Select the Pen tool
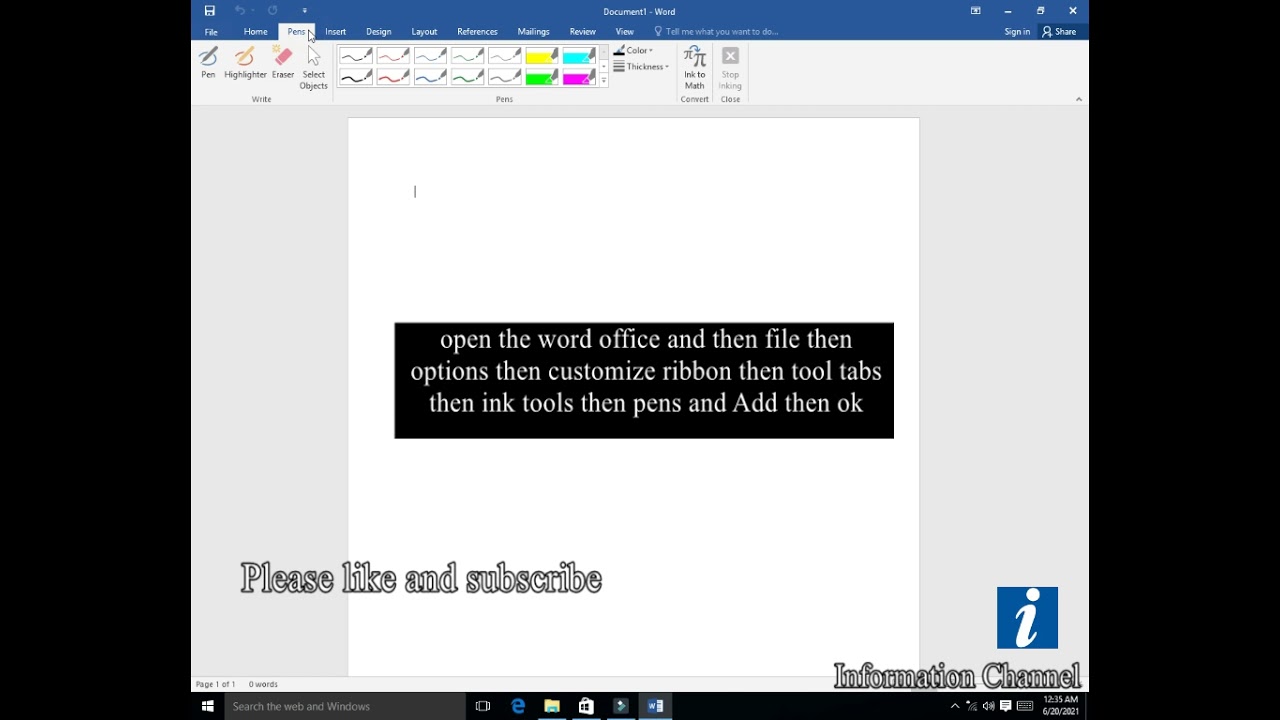This screenshot has height=720, width=1280. click(208, 62)
